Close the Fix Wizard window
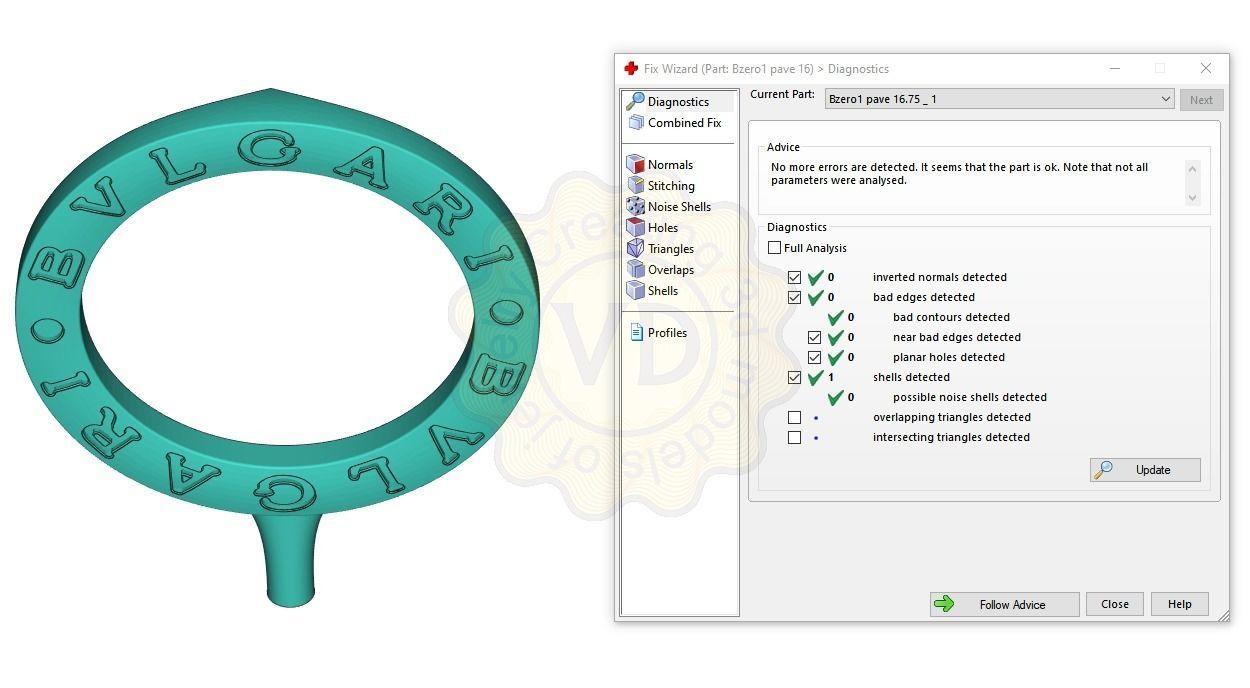1250x688 pixels. (1205, 69)
